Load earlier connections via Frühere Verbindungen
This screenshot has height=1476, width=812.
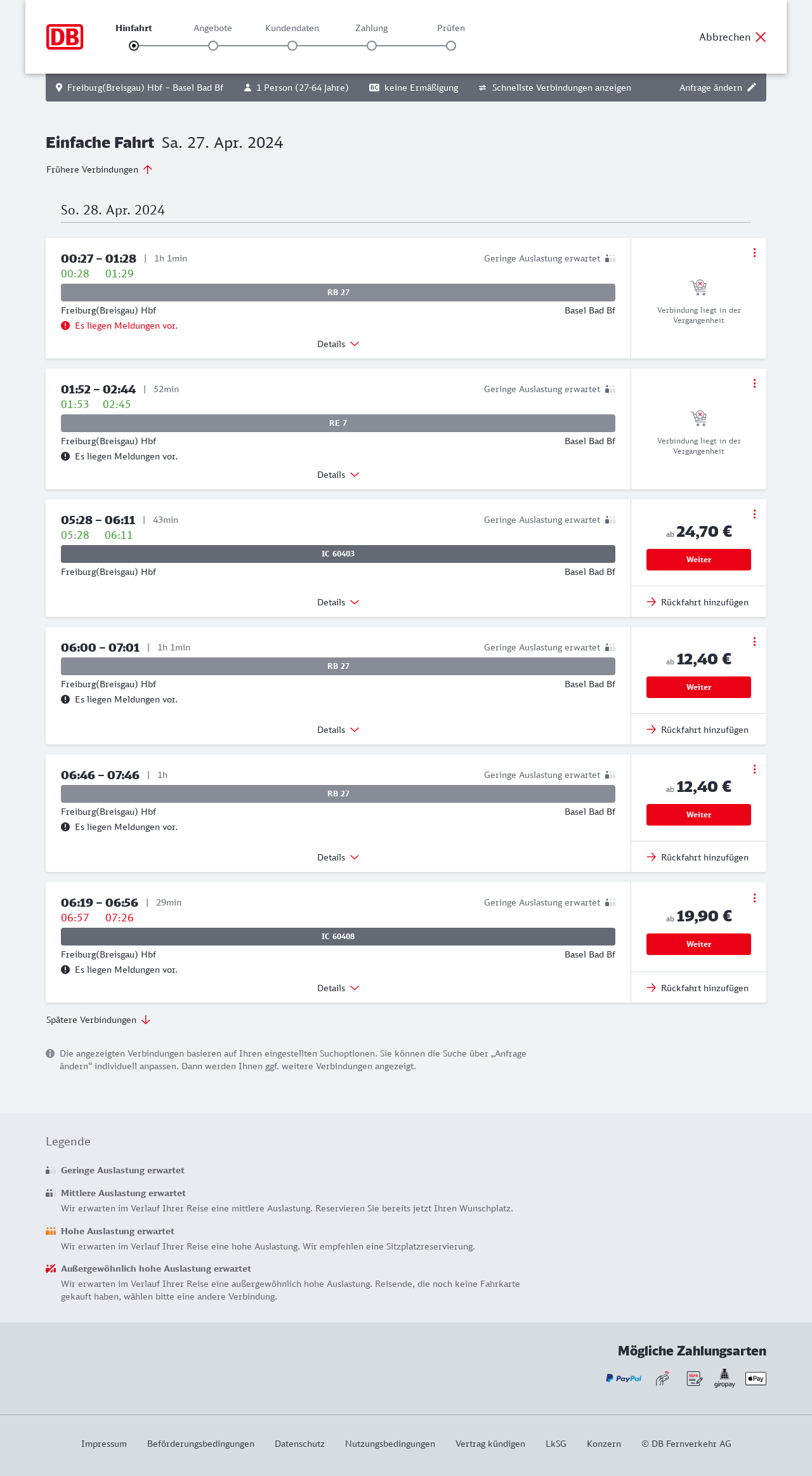coord(100,169)
